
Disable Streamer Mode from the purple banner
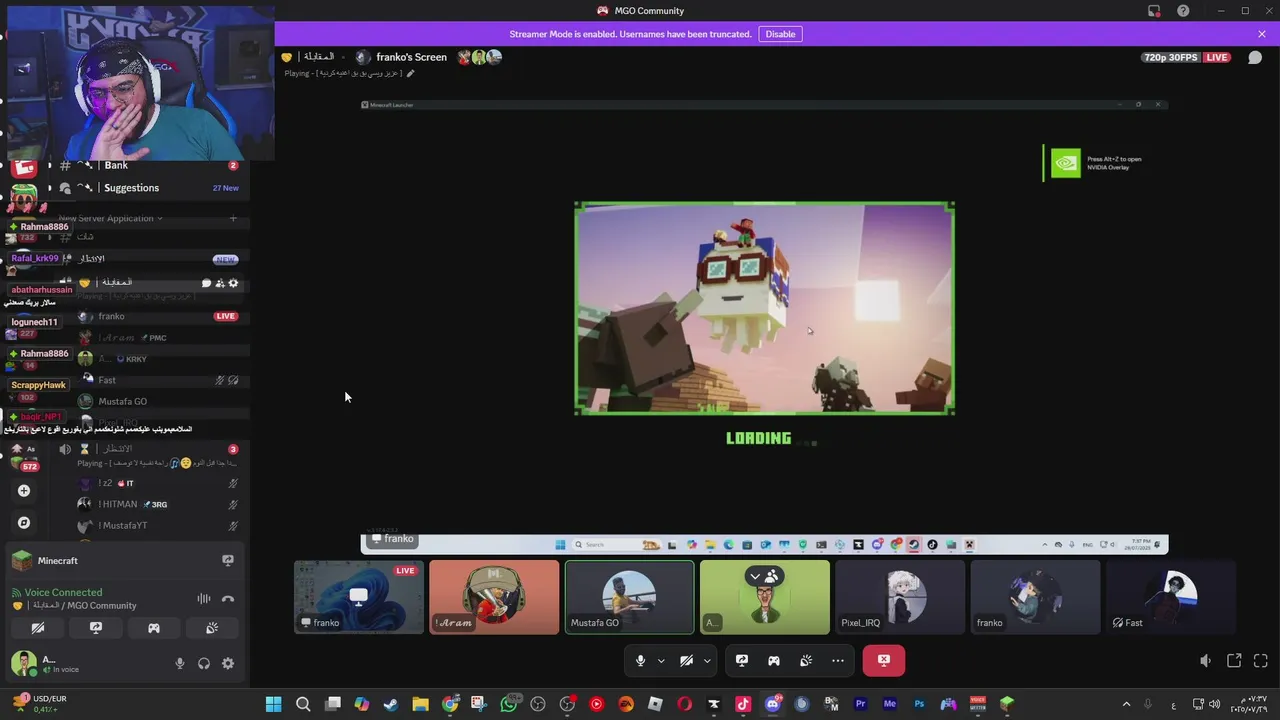click(x=780, y=34)
